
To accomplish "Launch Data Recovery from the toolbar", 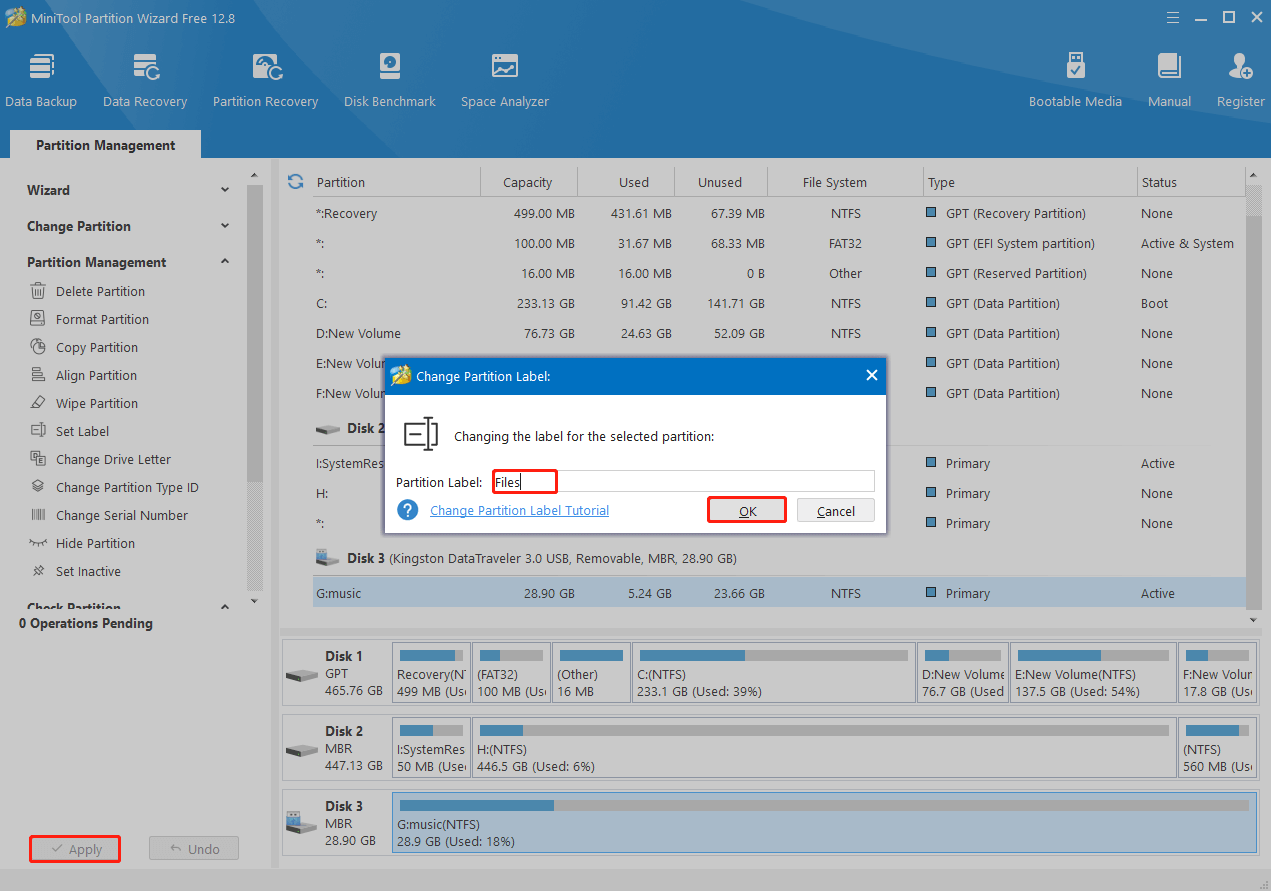I will point(145,80).
